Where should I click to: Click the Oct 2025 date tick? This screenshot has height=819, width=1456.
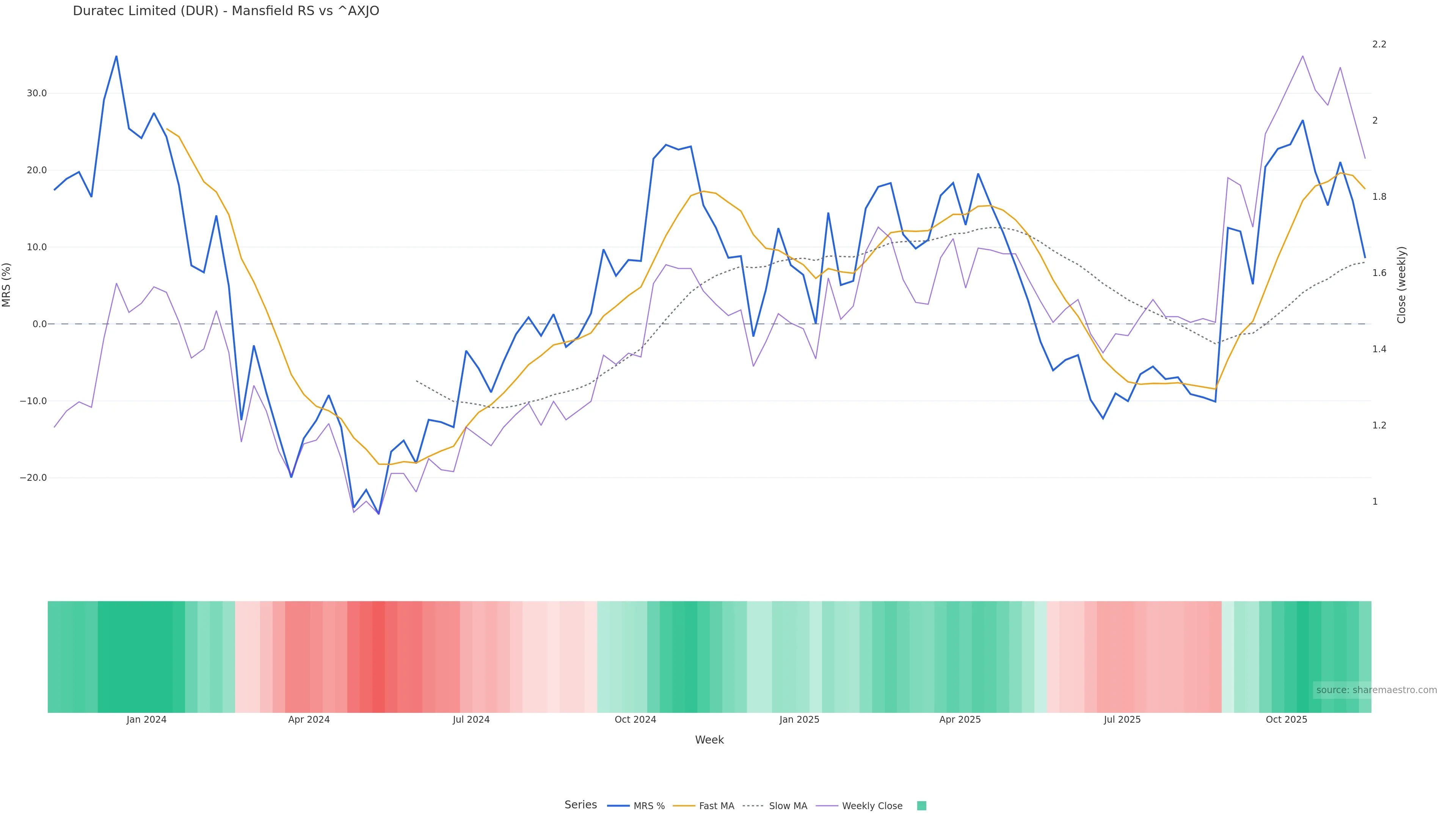click(1287, 720)
